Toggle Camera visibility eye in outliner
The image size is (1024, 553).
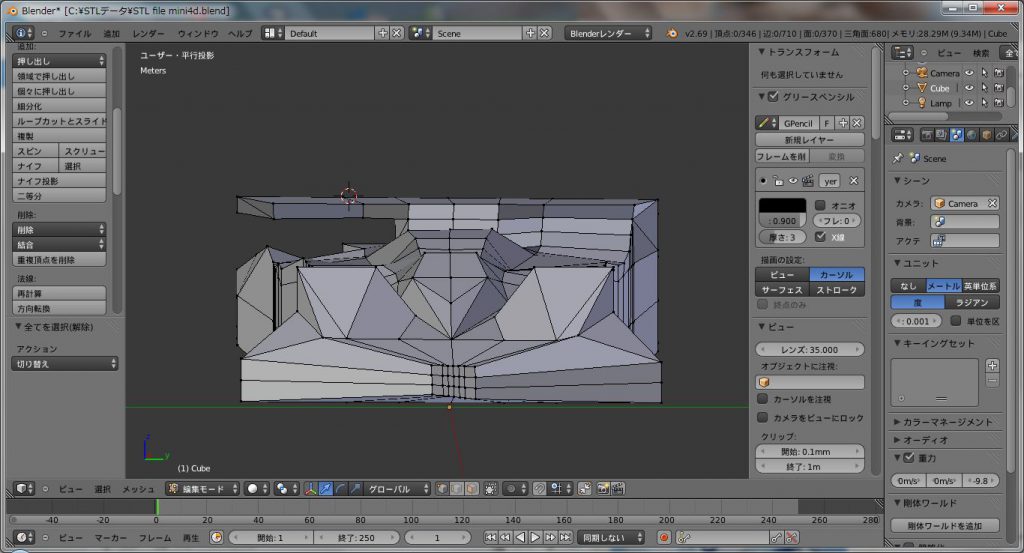click(x=969, y=73)
